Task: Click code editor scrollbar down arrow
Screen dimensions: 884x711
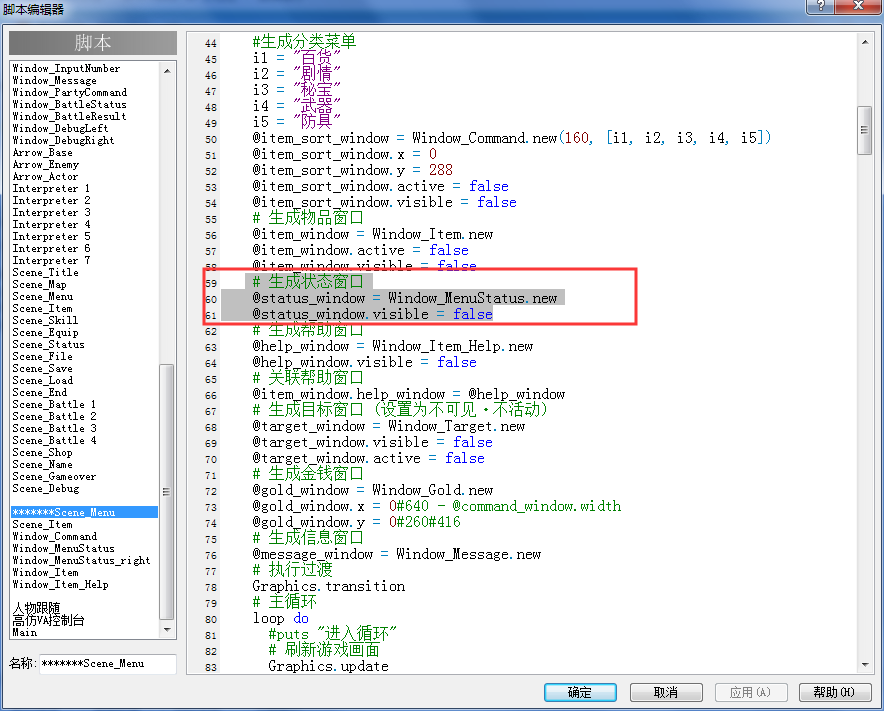Action: click(865, 665)
